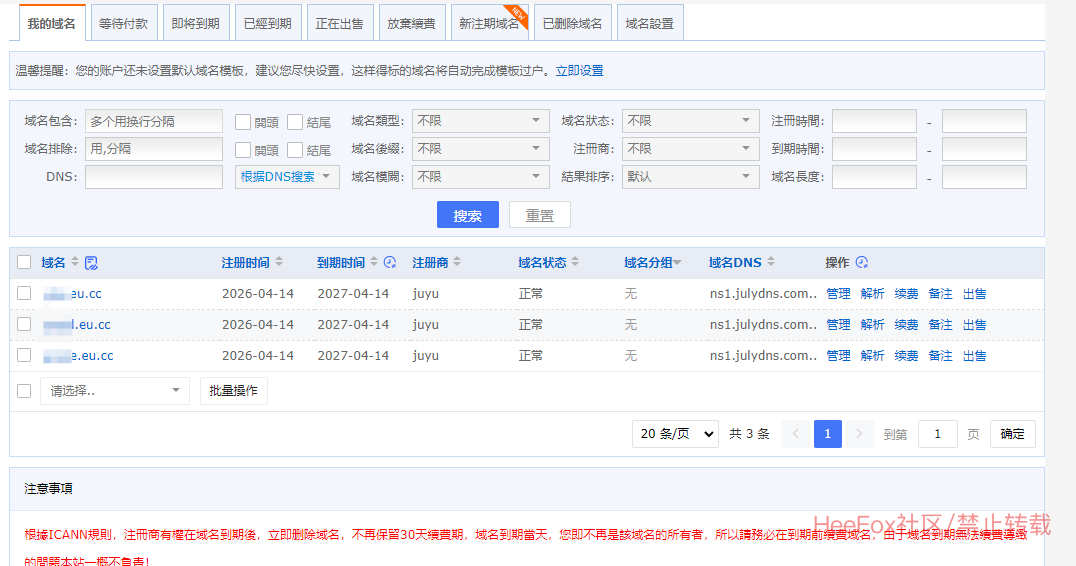
Task: Enable 结尾 checkbox for 域名包含
Action: pos(295,122)
